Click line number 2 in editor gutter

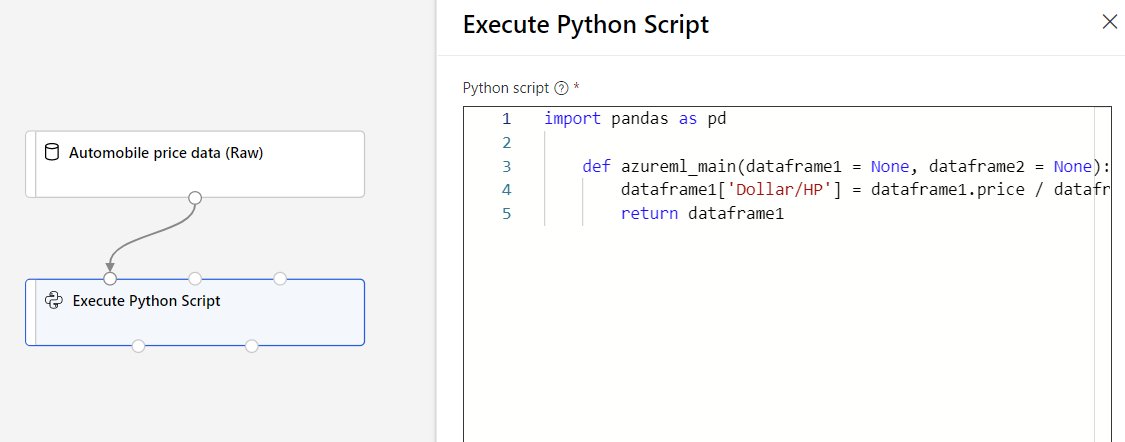[506, 142]
